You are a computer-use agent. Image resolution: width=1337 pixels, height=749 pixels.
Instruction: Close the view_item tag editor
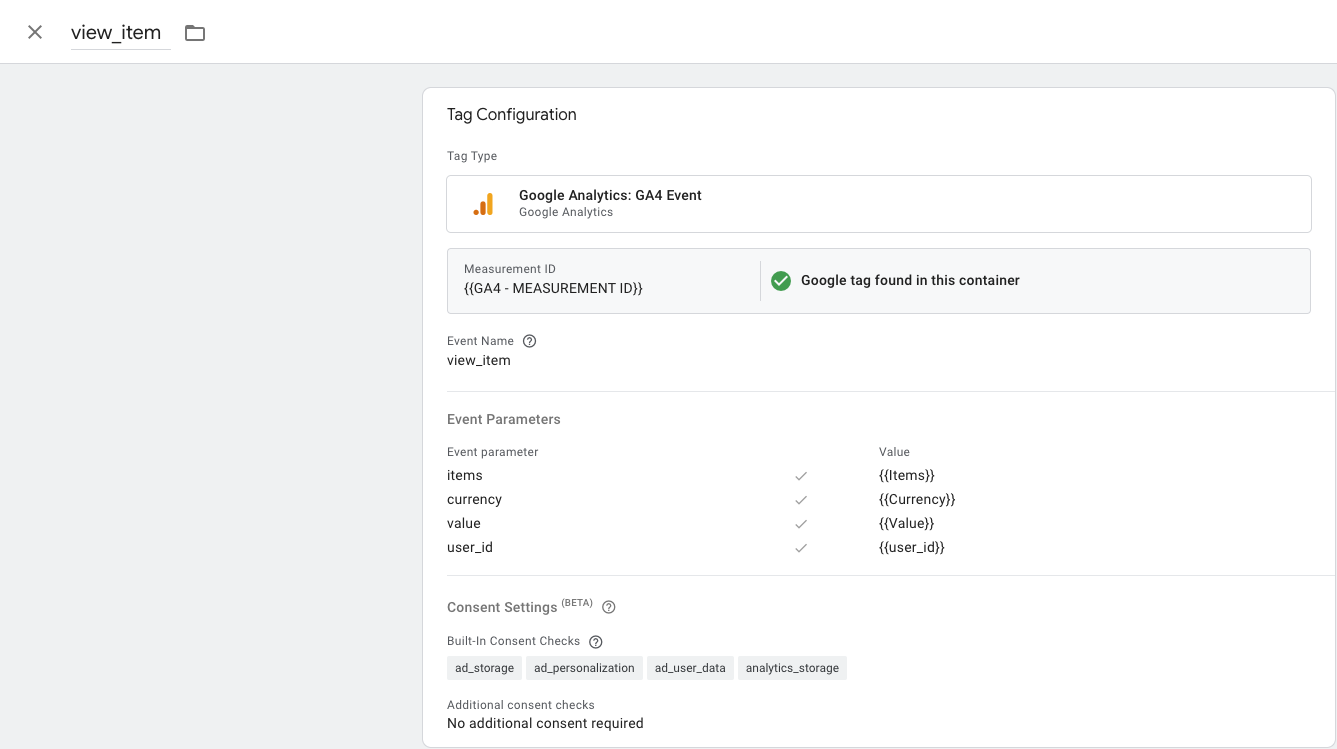tap(35, 32)
